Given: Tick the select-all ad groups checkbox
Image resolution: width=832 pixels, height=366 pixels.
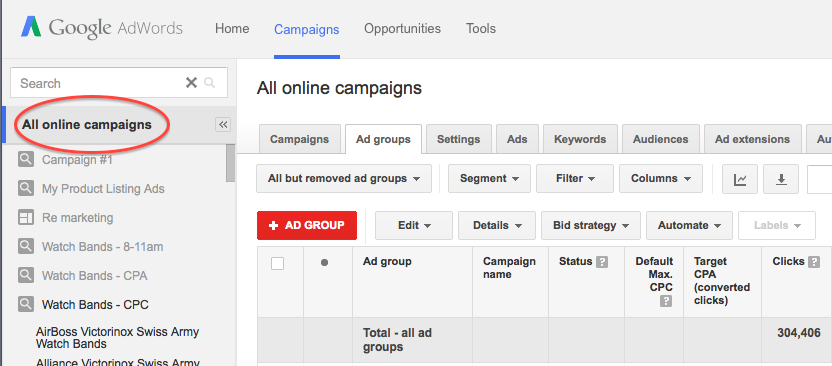Looking at the screenshot, I should click(278, 263).
